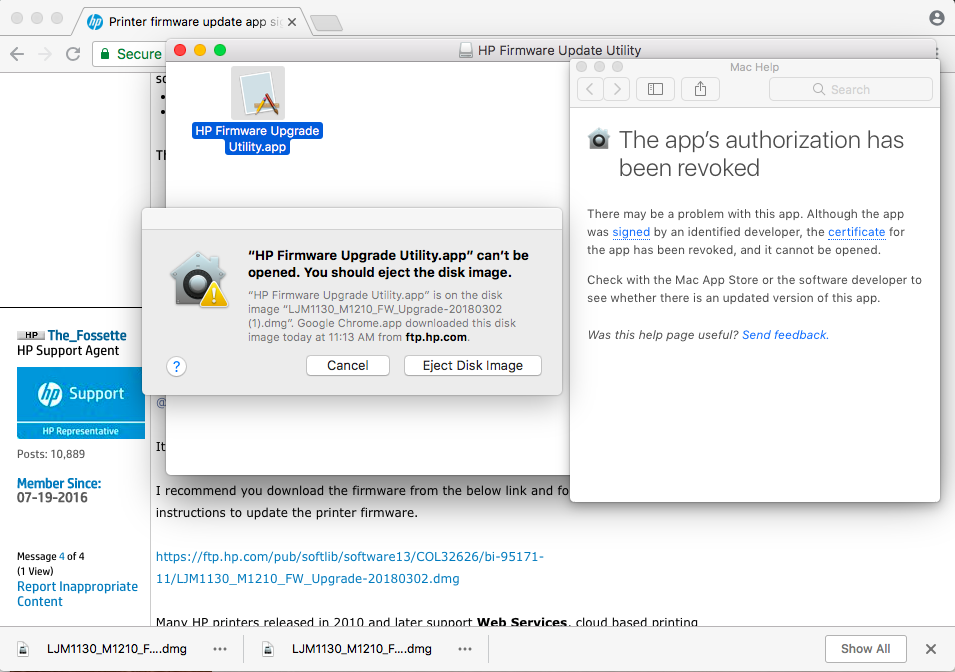Viewport: 955px width, 672px height.
Task: Click the Mac Help back arrow
Action: coord(591,89)
